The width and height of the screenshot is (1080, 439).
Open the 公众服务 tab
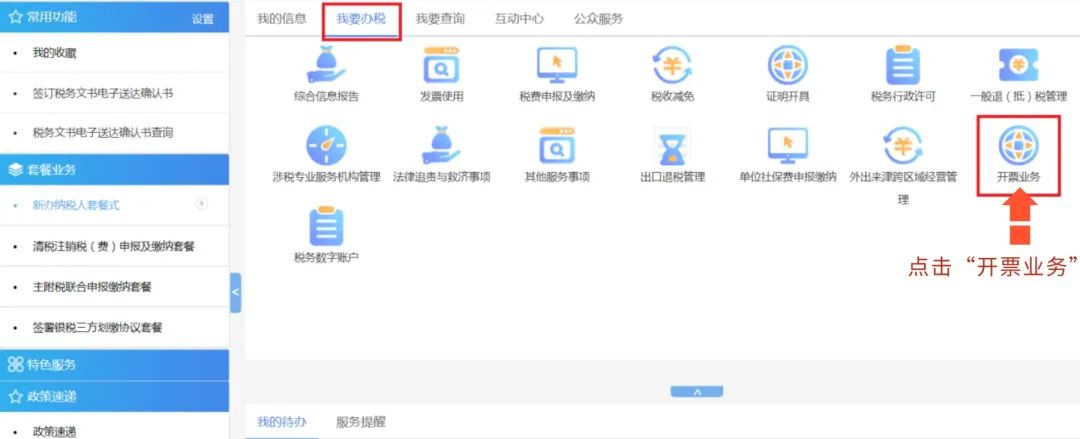click(x=599, y=19)
